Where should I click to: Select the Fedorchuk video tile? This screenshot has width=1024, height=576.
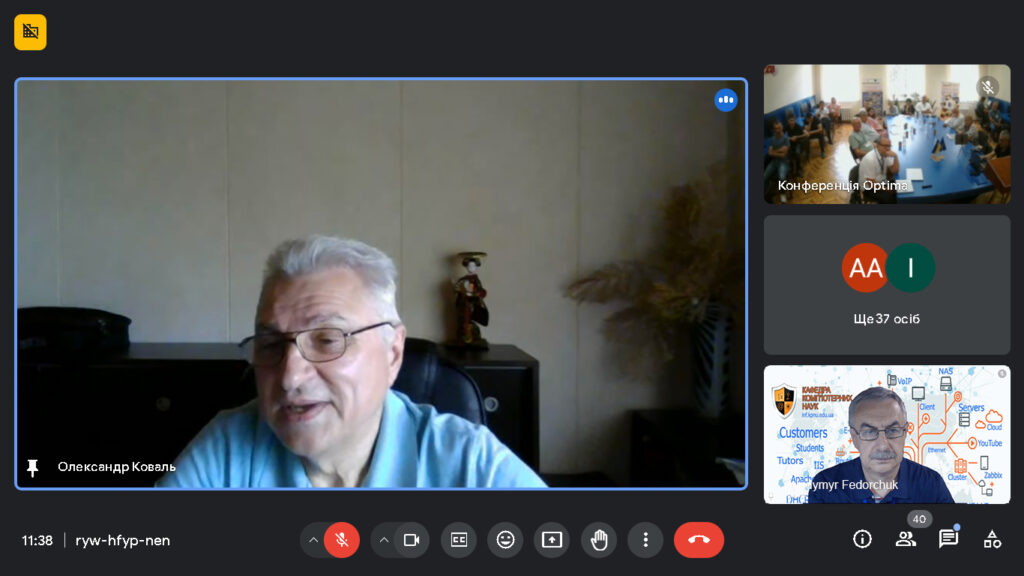[887, 434]
